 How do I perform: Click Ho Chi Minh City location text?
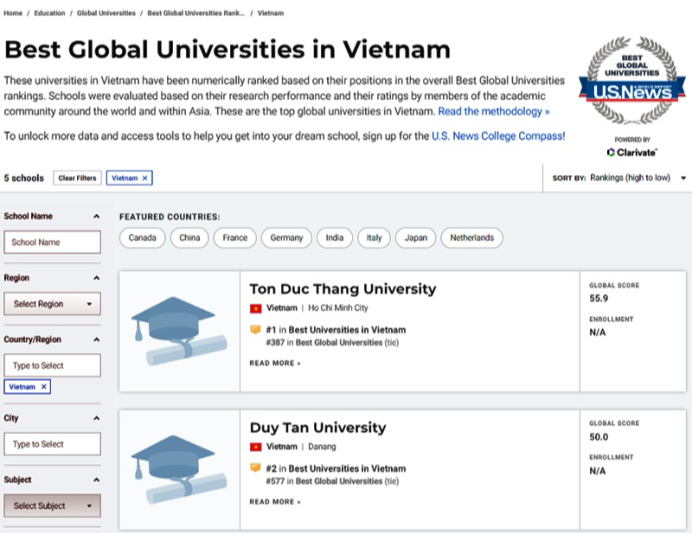pos(338,308)
